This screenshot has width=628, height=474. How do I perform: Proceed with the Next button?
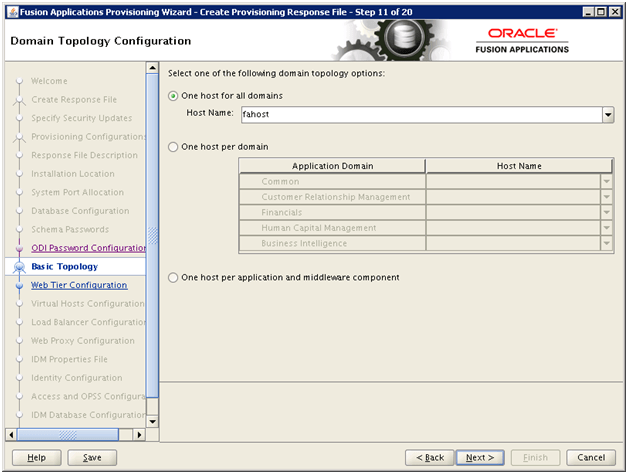click(480, 458)
